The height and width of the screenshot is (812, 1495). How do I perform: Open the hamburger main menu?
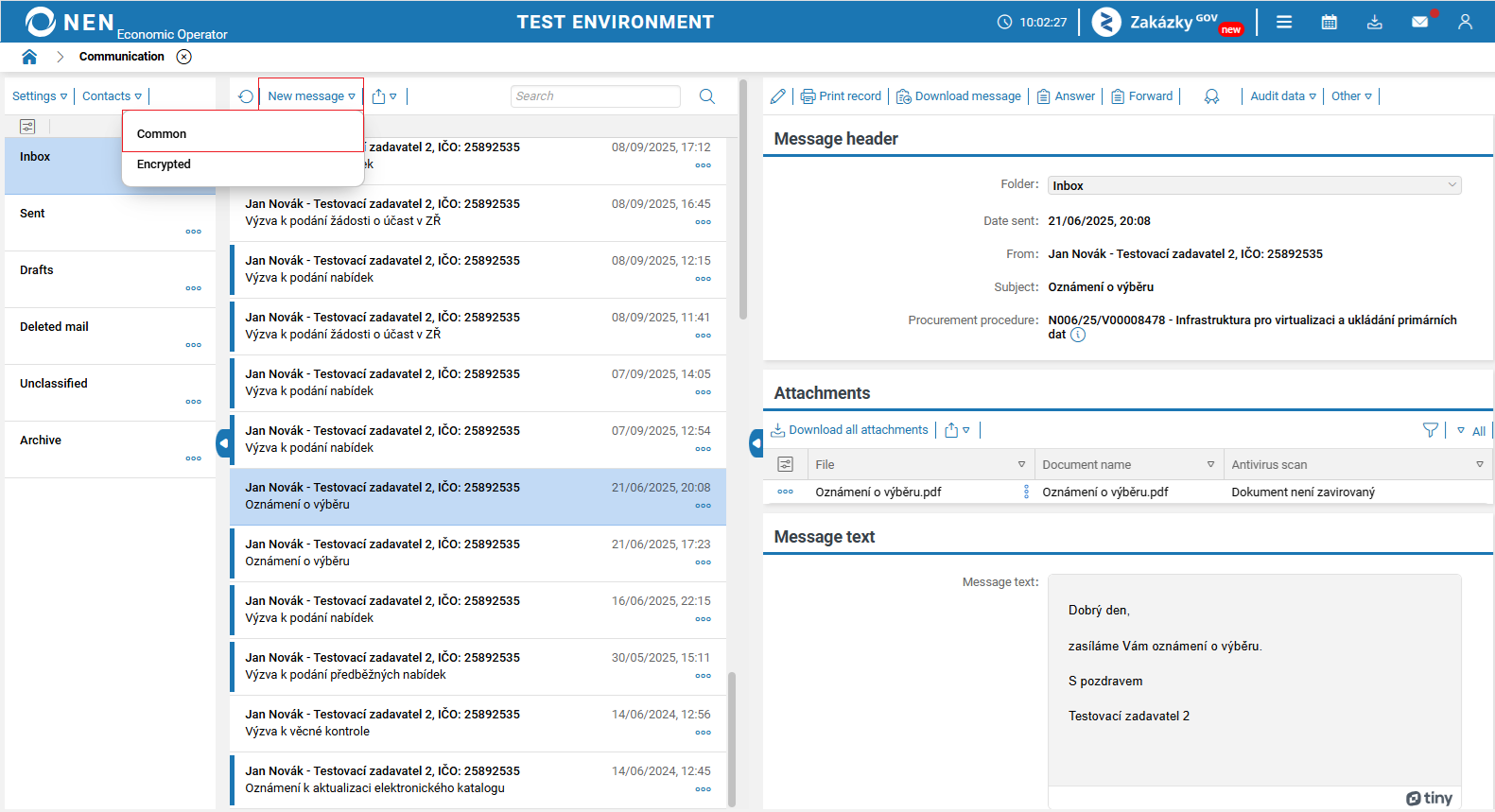(1284, 22)
